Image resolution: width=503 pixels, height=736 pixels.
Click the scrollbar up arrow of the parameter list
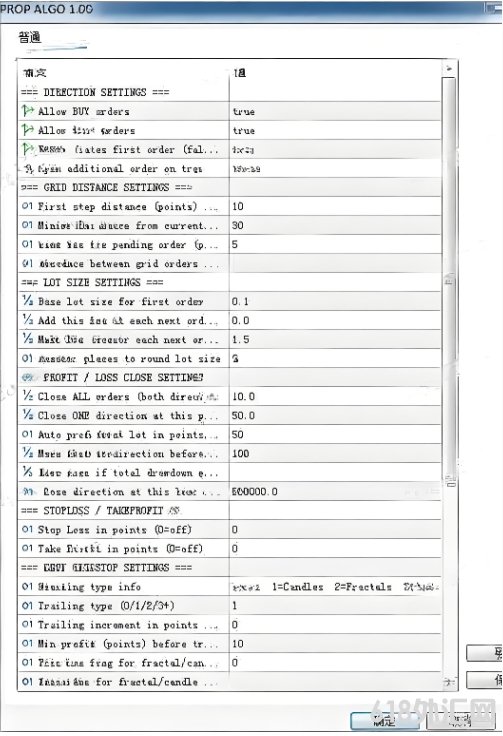449,69
